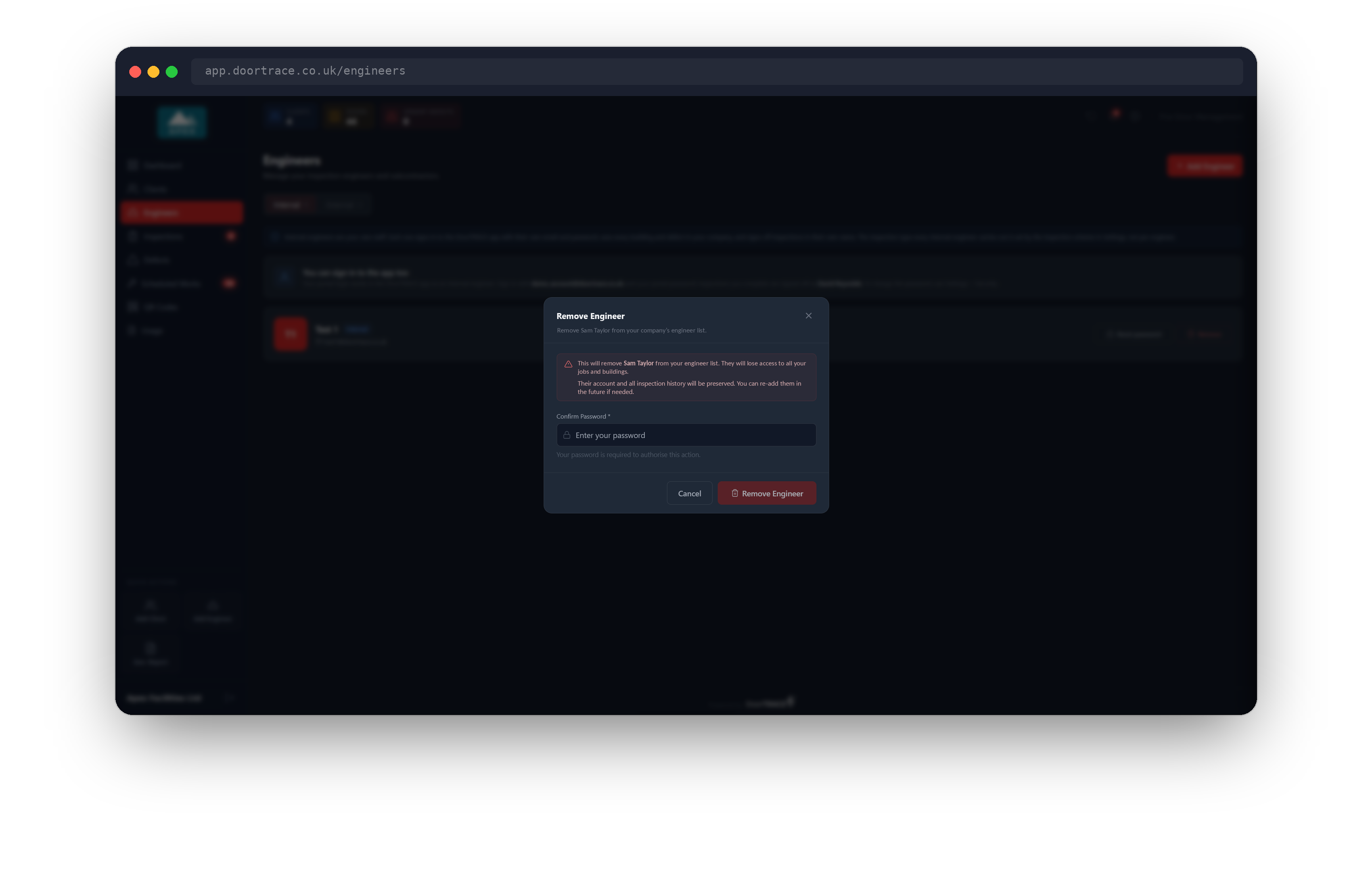Screen dimensions: 1372x880
Task: Confirm with the Remove Engineer button
Action: point(766,493)
